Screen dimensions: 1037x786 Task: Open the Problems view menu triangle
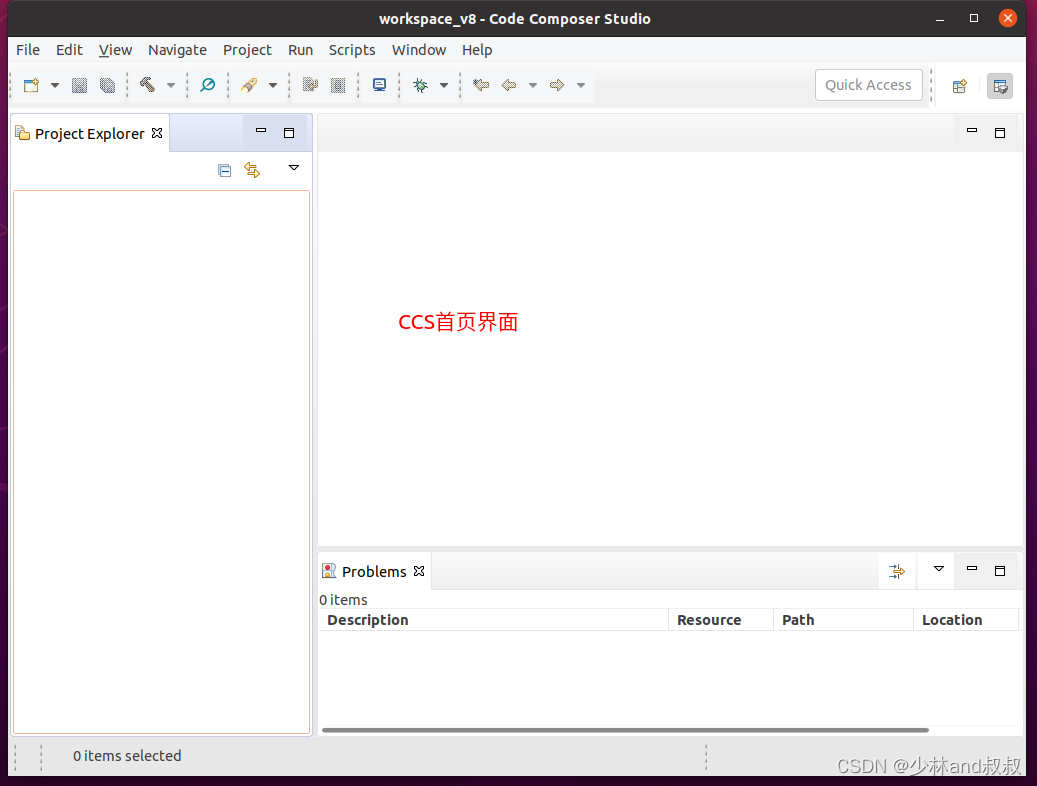click(x=938, y=569)
